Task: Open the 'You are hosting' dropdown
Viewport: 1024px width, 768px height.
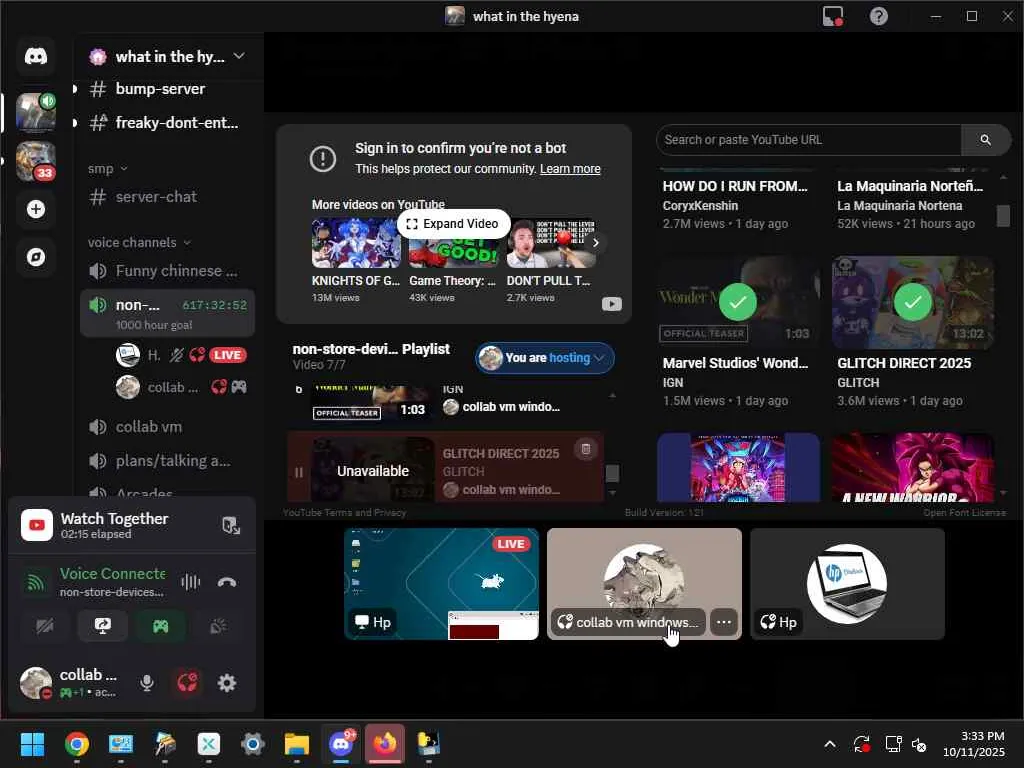Action: (545, 358)
